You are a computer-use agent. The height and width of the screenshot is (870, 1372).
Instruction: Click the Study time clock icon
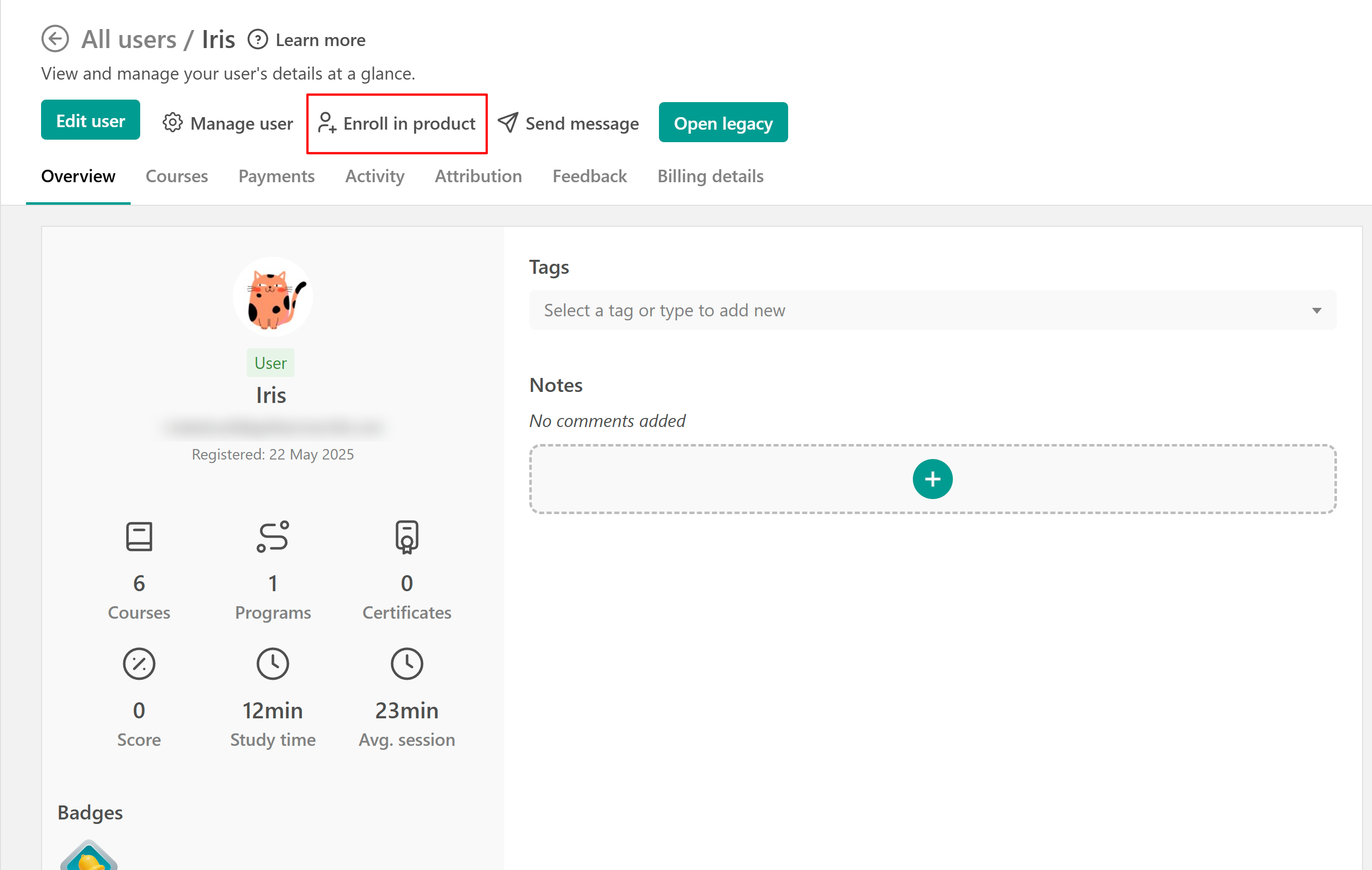pos(273,664)
